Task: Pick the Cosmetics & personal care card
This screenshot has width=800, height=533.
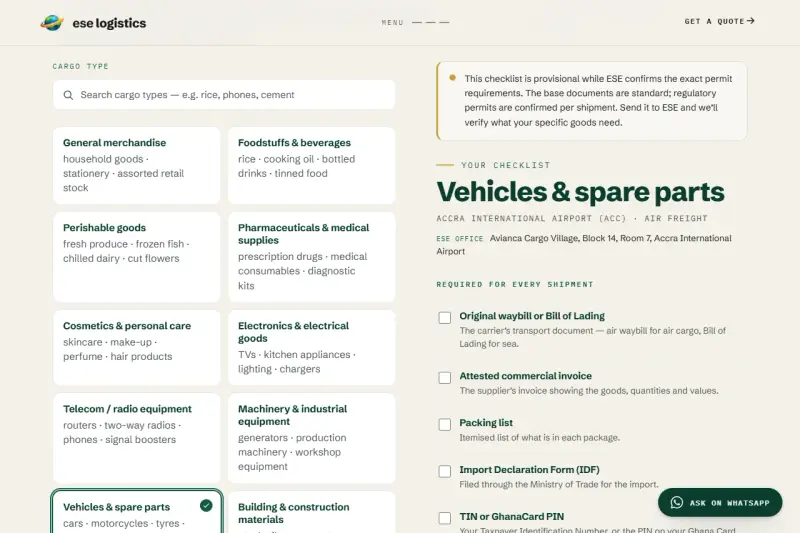Action: point(137,347)
